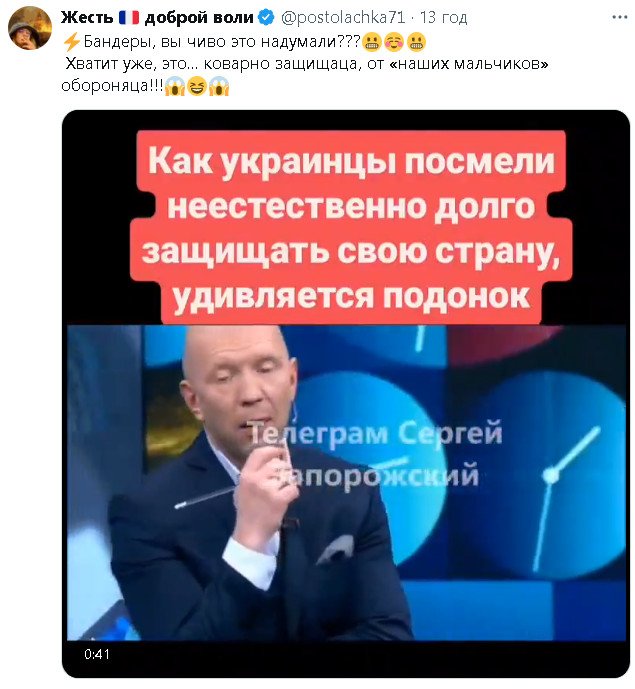The width and height of the screenshot is (635, 689).
Task: Click the blue verified badge next to the name
Action: coord(266,18)
